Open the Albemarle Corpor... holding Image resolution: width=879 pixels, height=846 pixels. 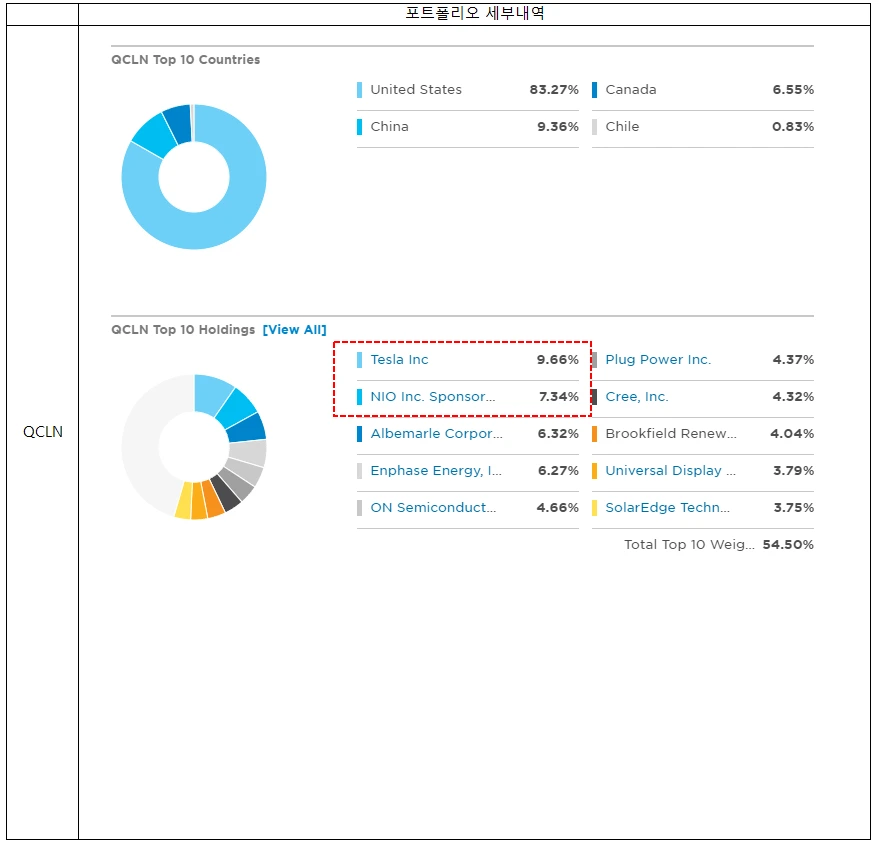click(436, 433)
